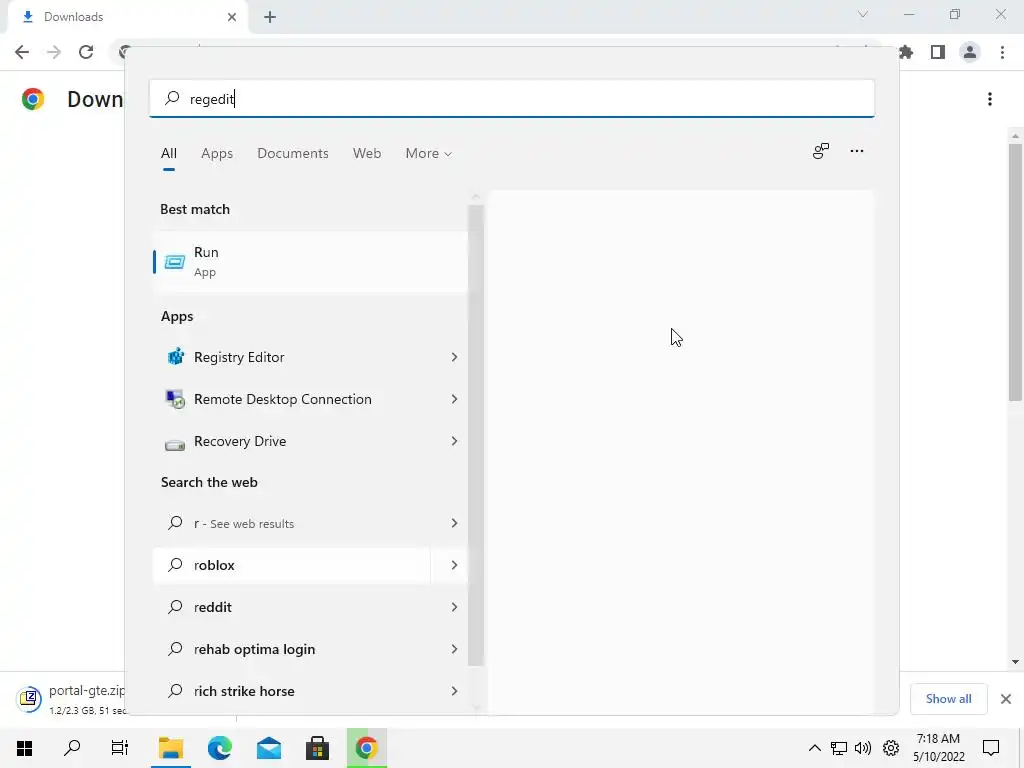Open Chrome profile avatar menu
This screenshot has width=1024, height=768.
tap(970, 52)
